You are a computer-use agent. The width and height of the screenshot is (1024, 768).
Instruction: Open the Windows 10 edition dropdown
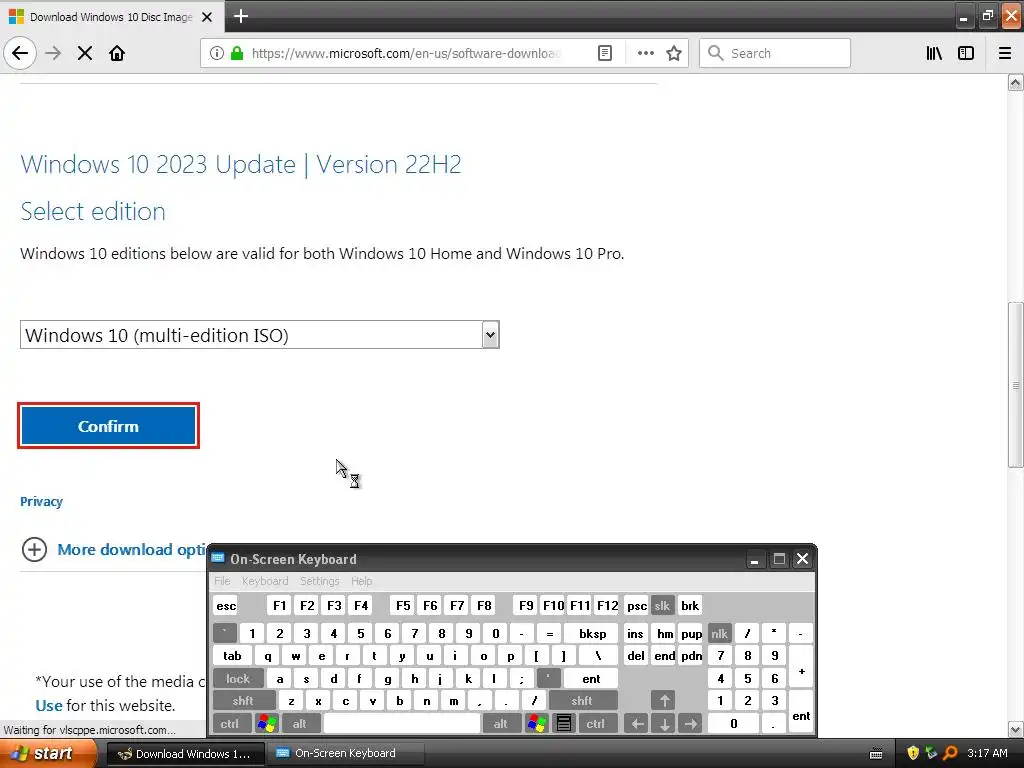(x=260, y=335)
